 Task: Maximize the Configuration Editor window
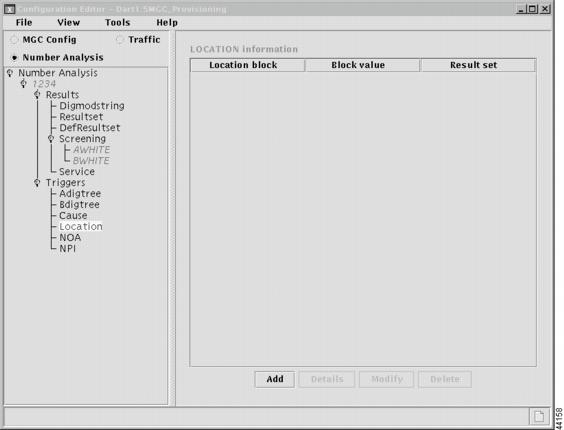(x=532, y=9)
